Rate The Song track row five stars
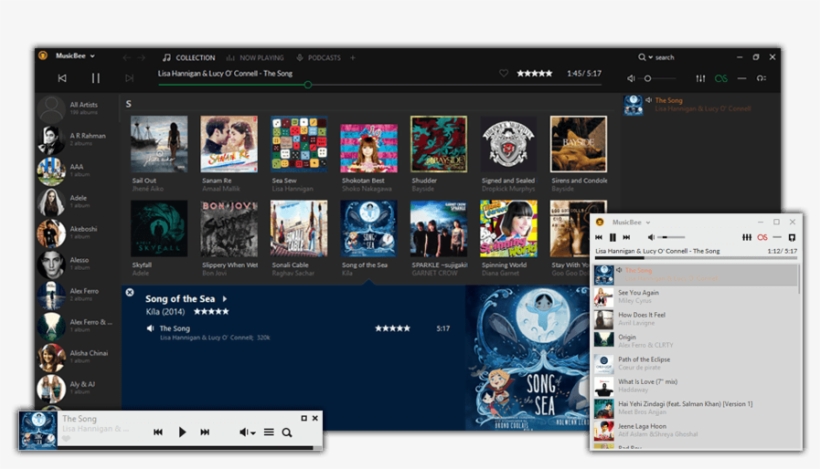The height and width of the screenshot is (469, 820). pos(392,328)
